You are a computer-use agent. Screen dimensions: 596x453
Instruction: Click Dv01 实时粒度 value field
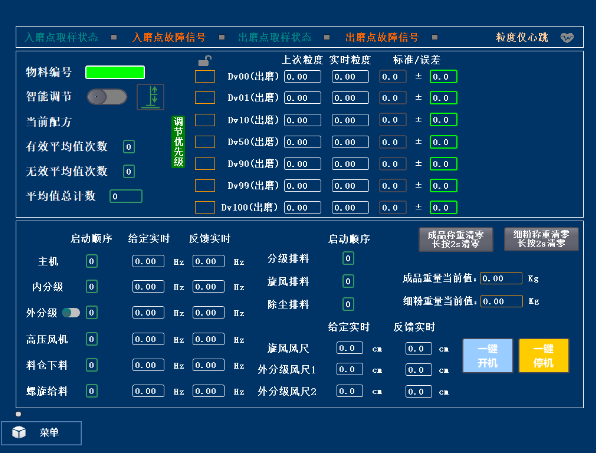350,98
